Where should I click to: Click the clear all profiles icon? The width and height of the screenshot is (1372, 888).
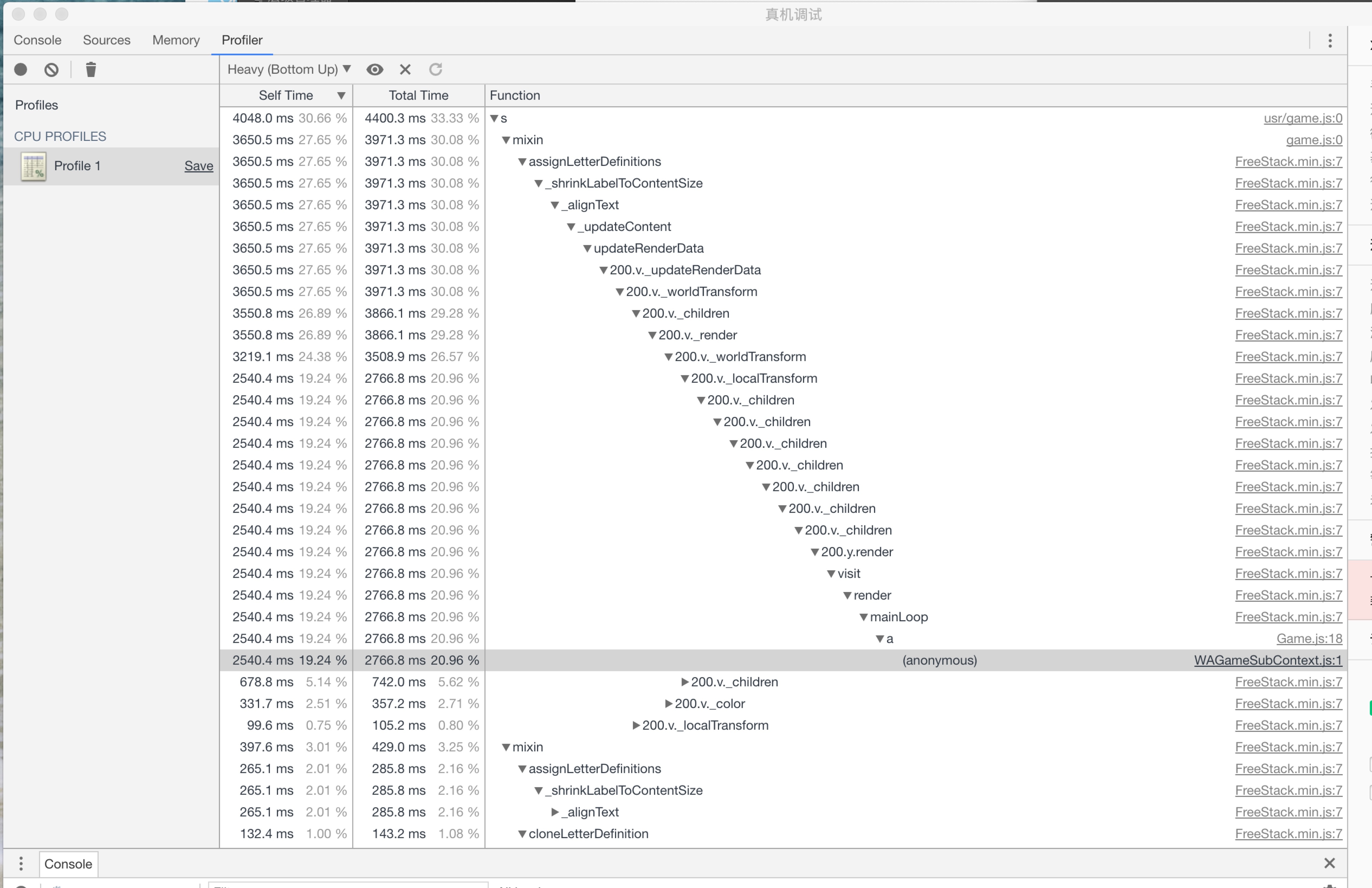[x=51, y=70]
